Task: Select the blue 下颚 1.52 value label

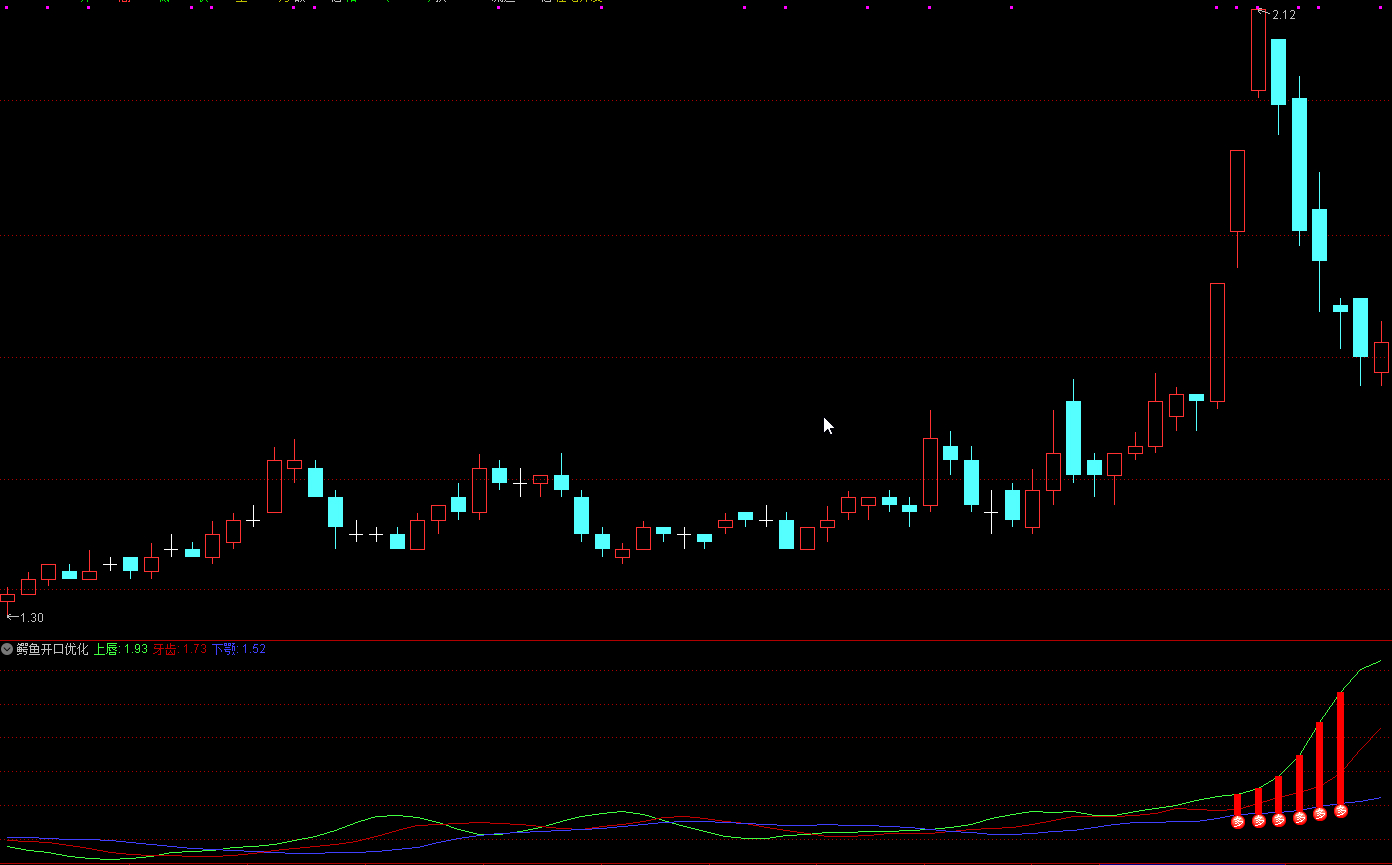Action: (x=238, y=649)
